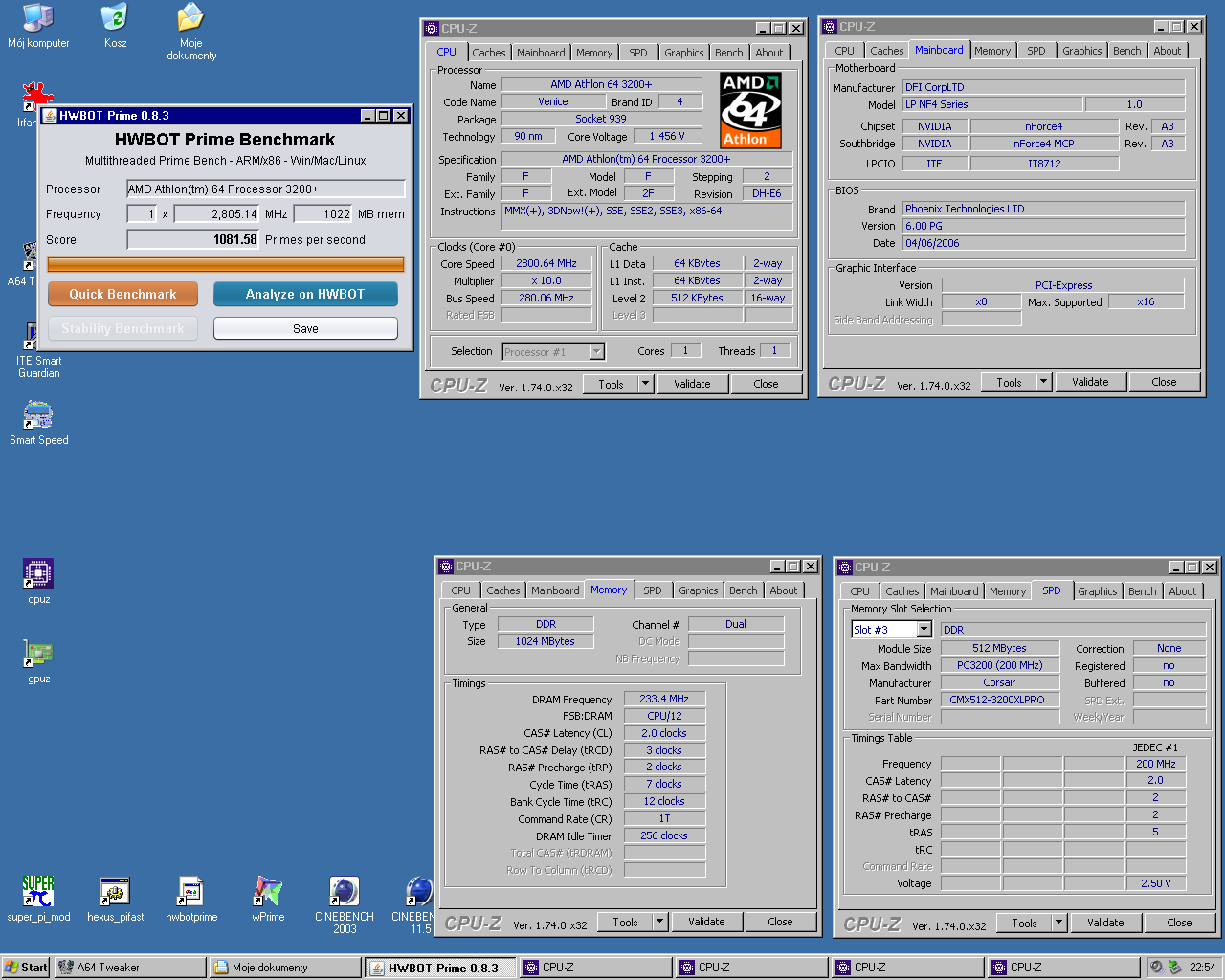Open the Caches tab in the CPU window
Viewport: 1225px width, 980px height.
point(488,53)
